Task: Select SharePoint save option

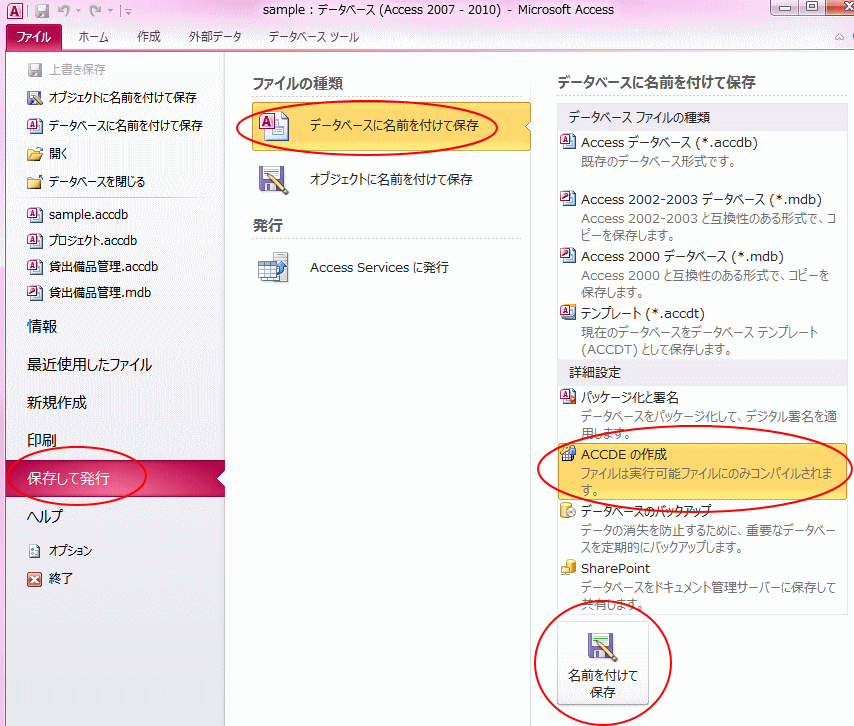Action: click(x=702, y=585)
